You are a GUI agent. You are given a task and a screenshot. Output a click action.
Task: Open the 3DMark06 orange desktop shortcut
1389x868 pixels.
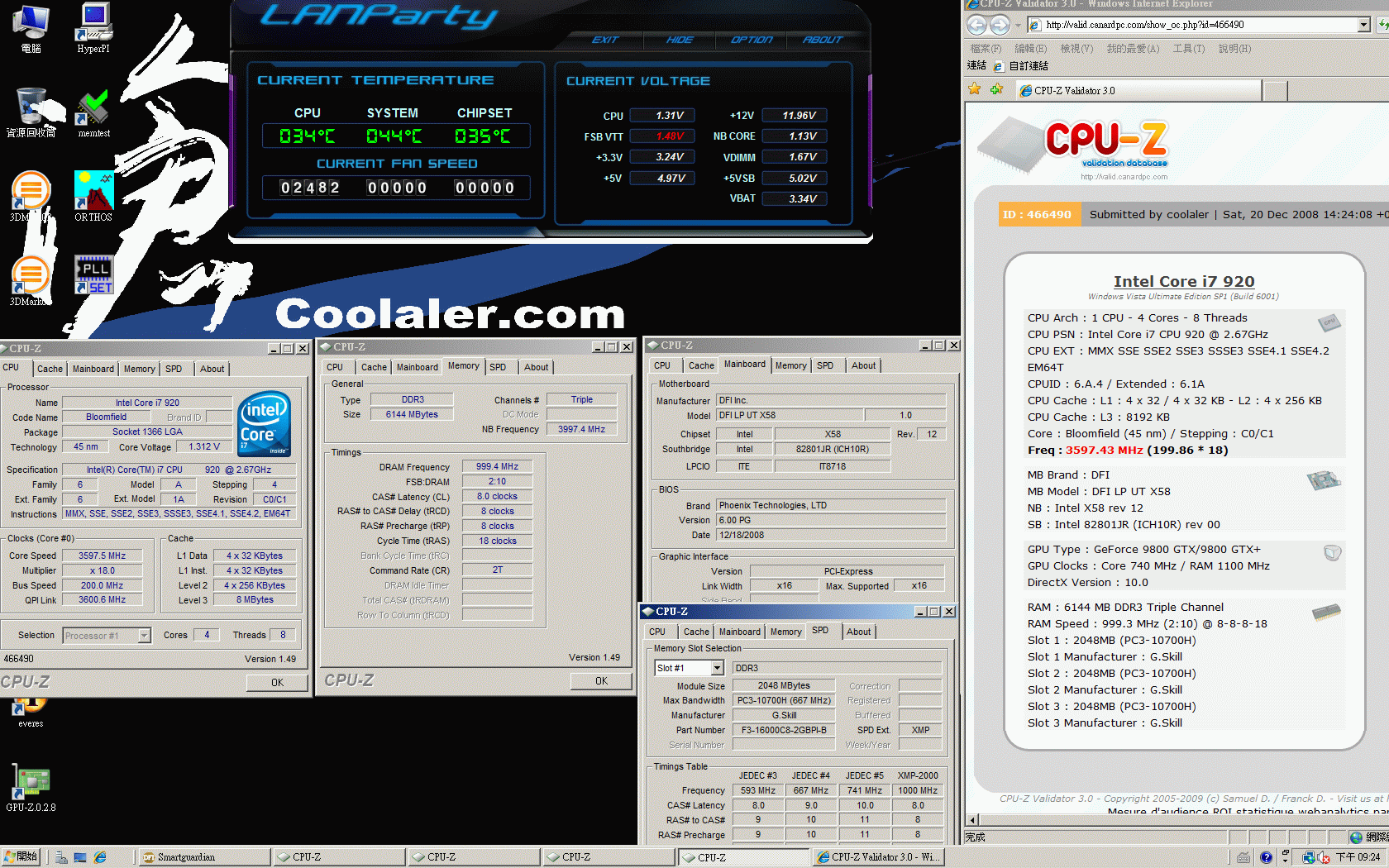(x=31, y=196)
